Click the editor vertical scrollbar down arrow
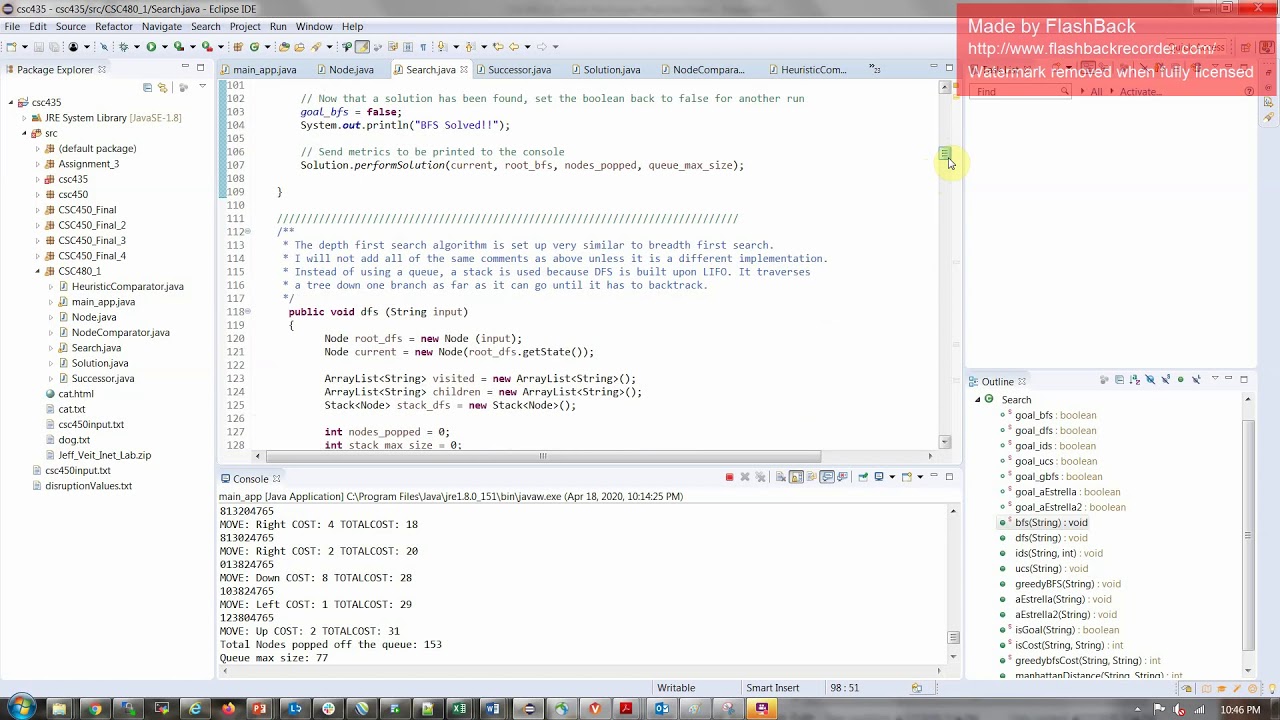This screenshot has height=720, width=1280. click(x=945, y=442)
